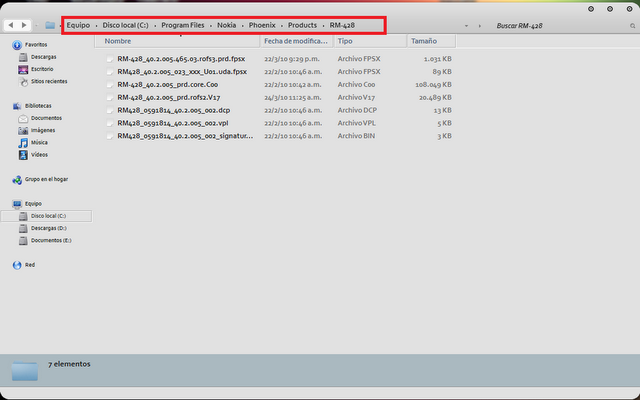The height and width of the screenshot is (400, 640).
Task: Click the search magnifier icon
Action: tap(632, 26)
